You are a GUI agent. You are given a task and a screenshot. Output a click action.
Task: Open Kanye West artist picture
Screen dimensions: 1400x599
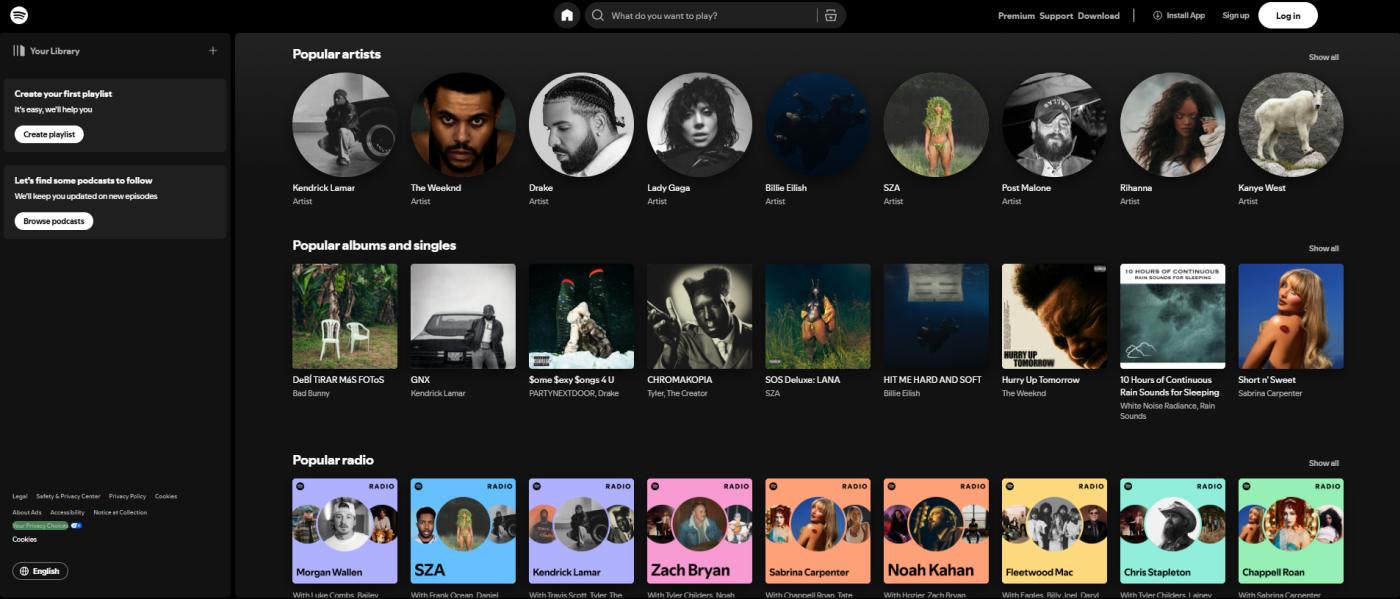(1291, 124)
